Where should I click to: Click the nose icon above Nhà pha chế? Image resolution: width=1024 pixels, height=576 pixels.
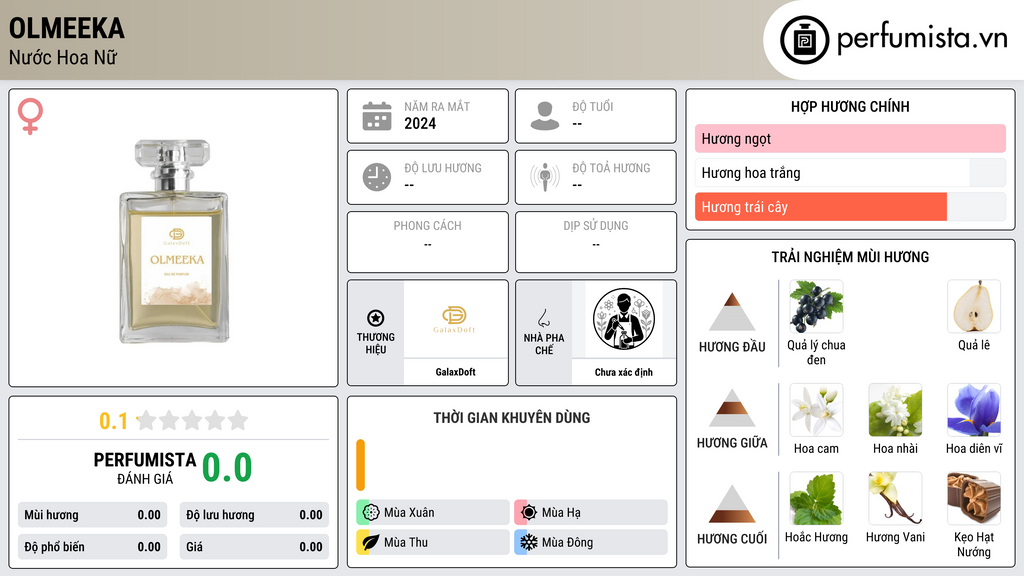543,318
